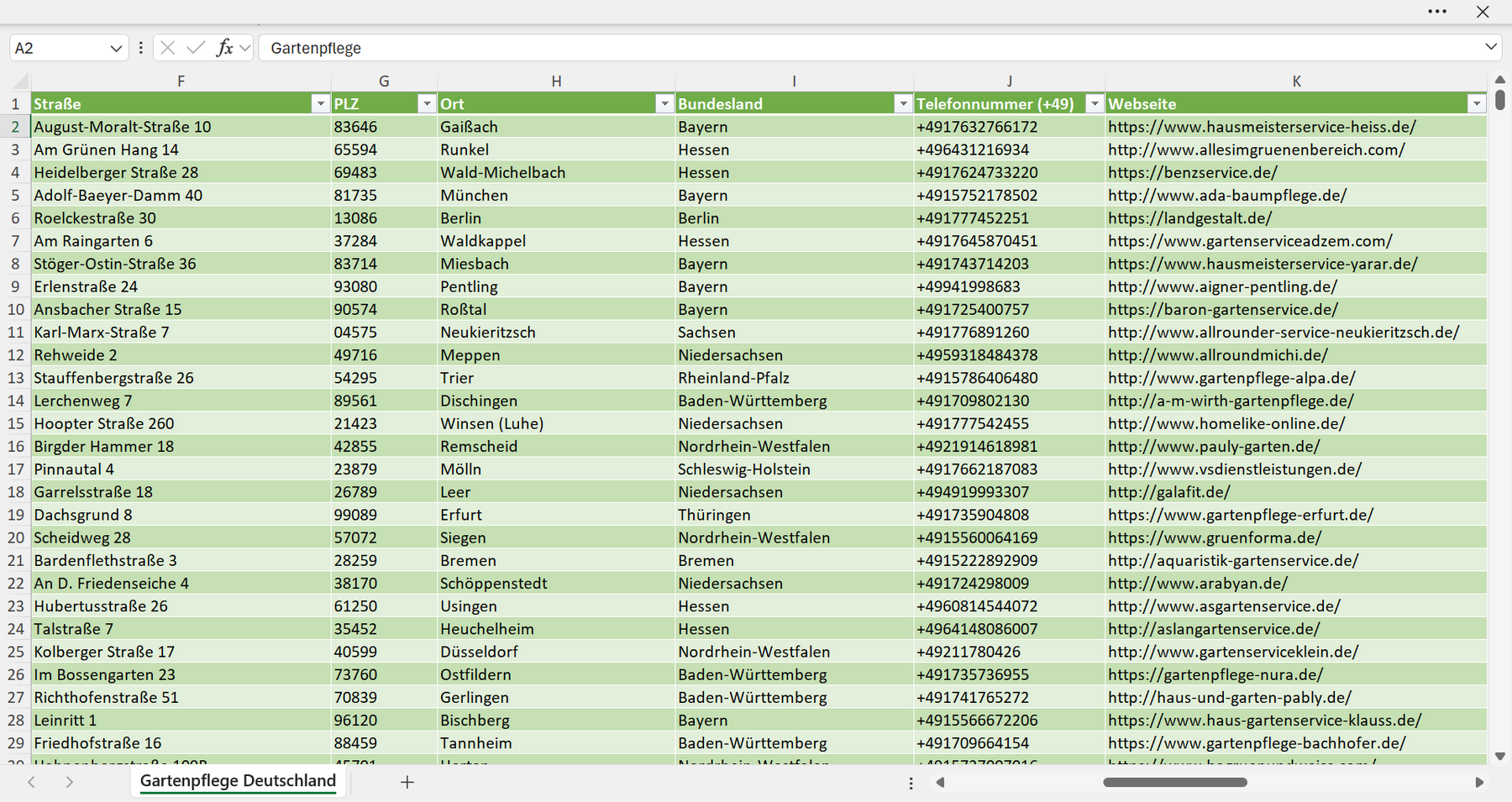Open link landgestalt.de
This screenshot has height=802, width=1512.
click(x=1189, y=218)
